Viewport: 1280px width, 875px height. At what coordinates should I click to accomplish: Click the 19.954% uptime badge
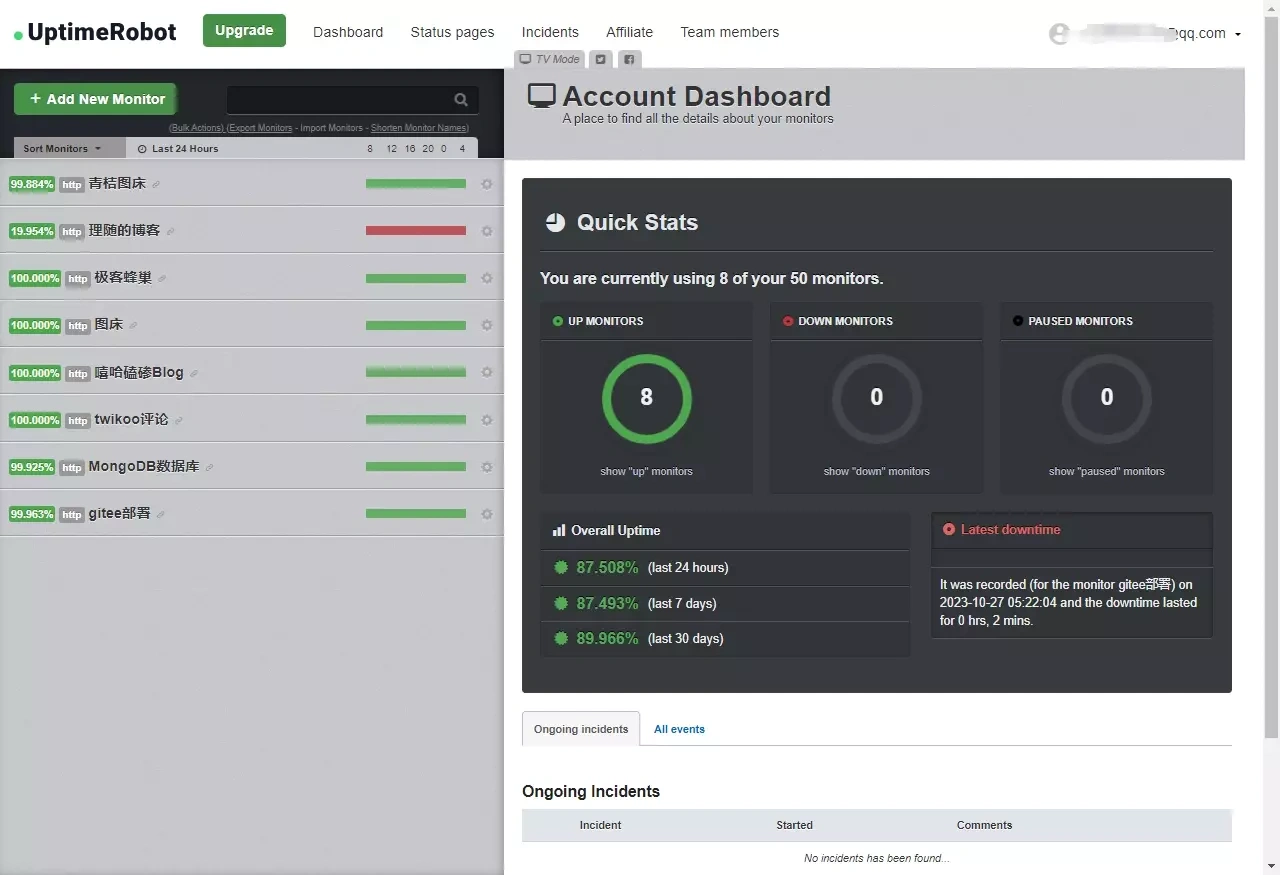pos(32,231)
